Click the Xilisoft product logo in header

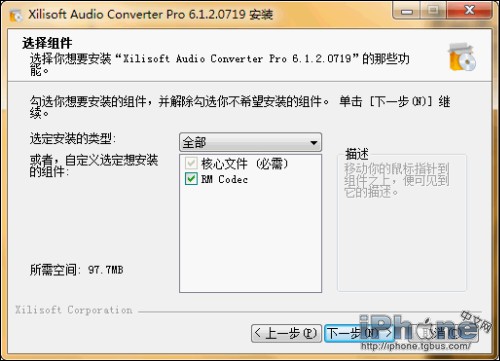[x=462, y=57]
